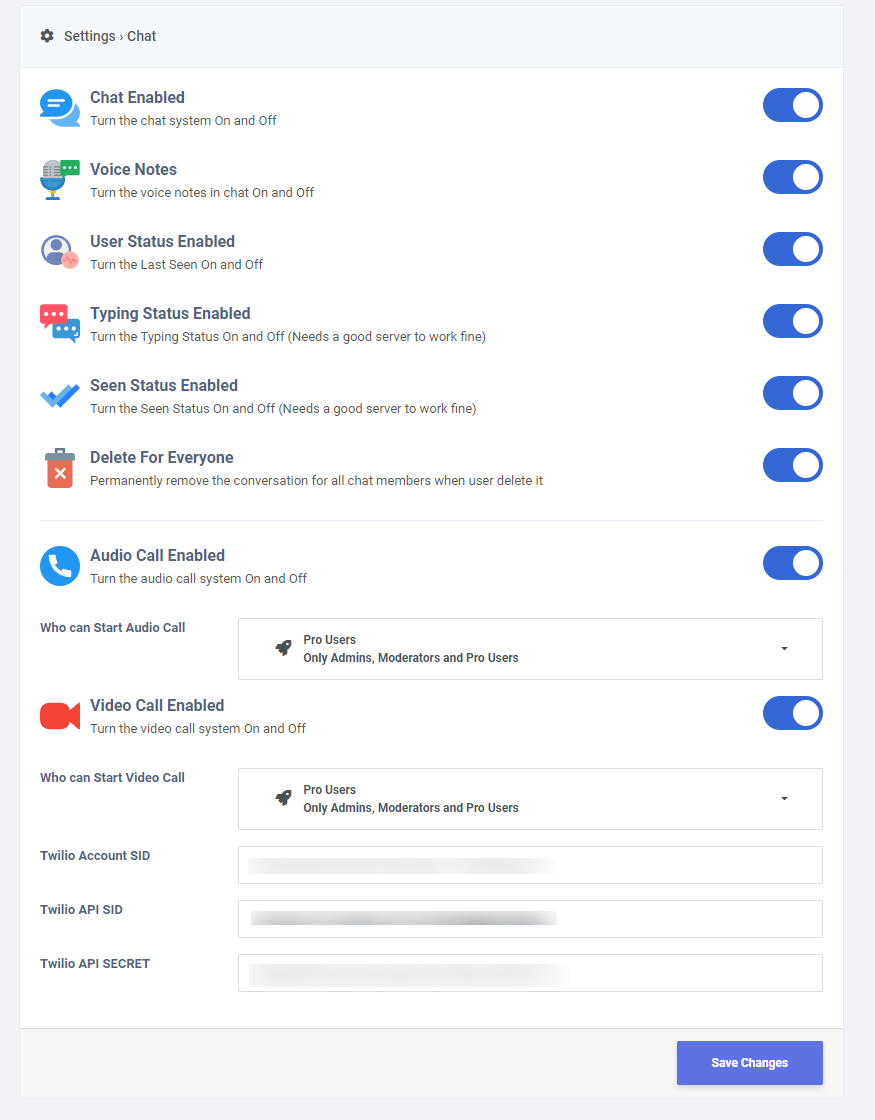Click the red Video Call camera icon

pos(60,716)
